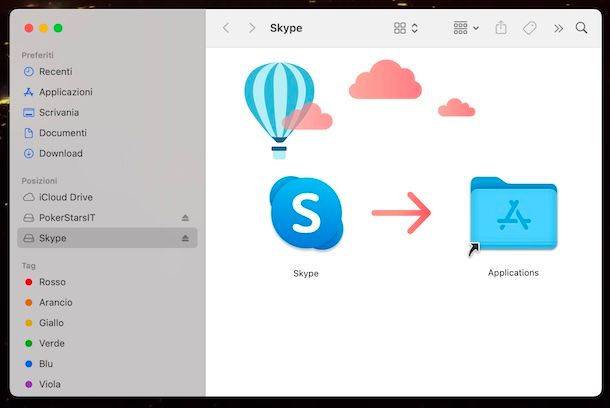Close the Finder window
The height and width of the screenshot is (408, 610).
(x=29, y=28)
